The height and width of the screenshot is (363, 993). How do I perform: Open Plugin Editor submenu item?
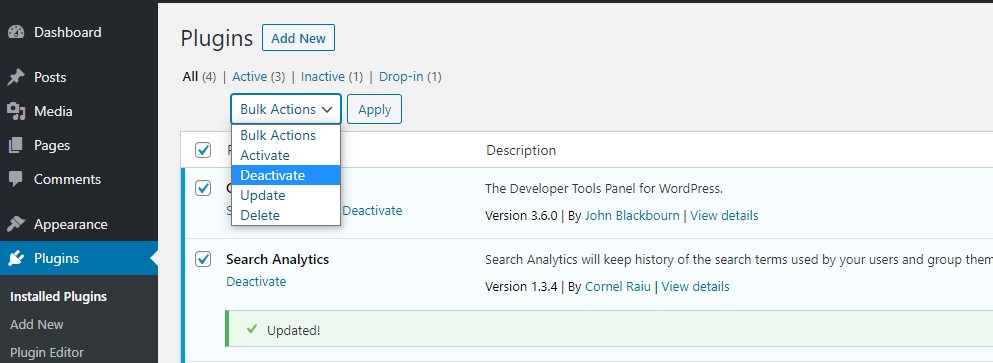pyautogui.click(x=47, y=352)
